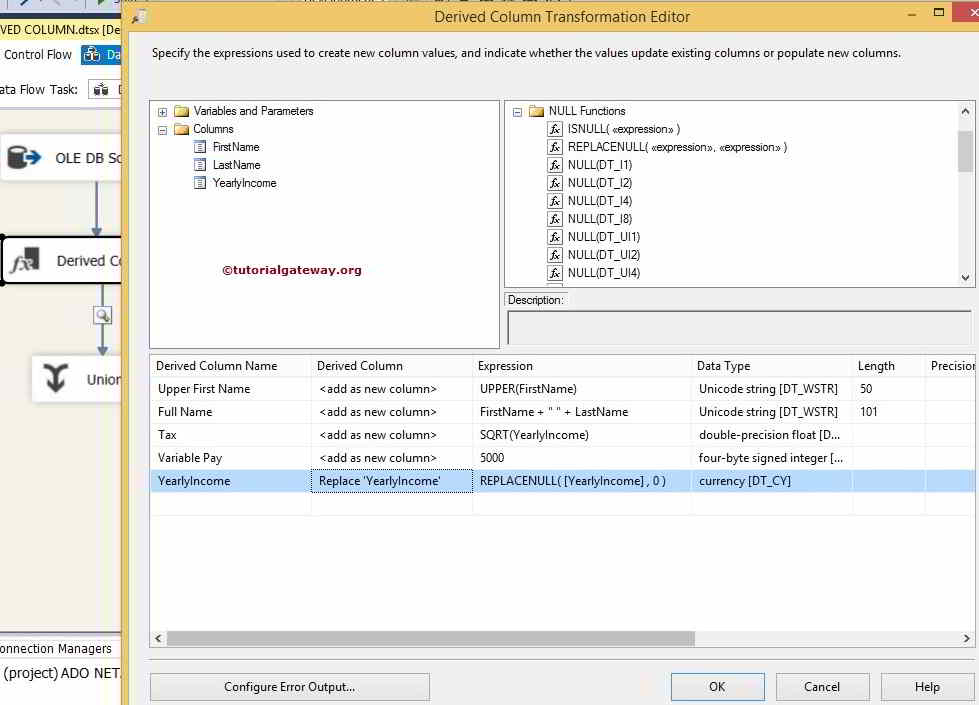Screen dimensions: 979x705
Task: Click the OK button
Action: point(717,687)
